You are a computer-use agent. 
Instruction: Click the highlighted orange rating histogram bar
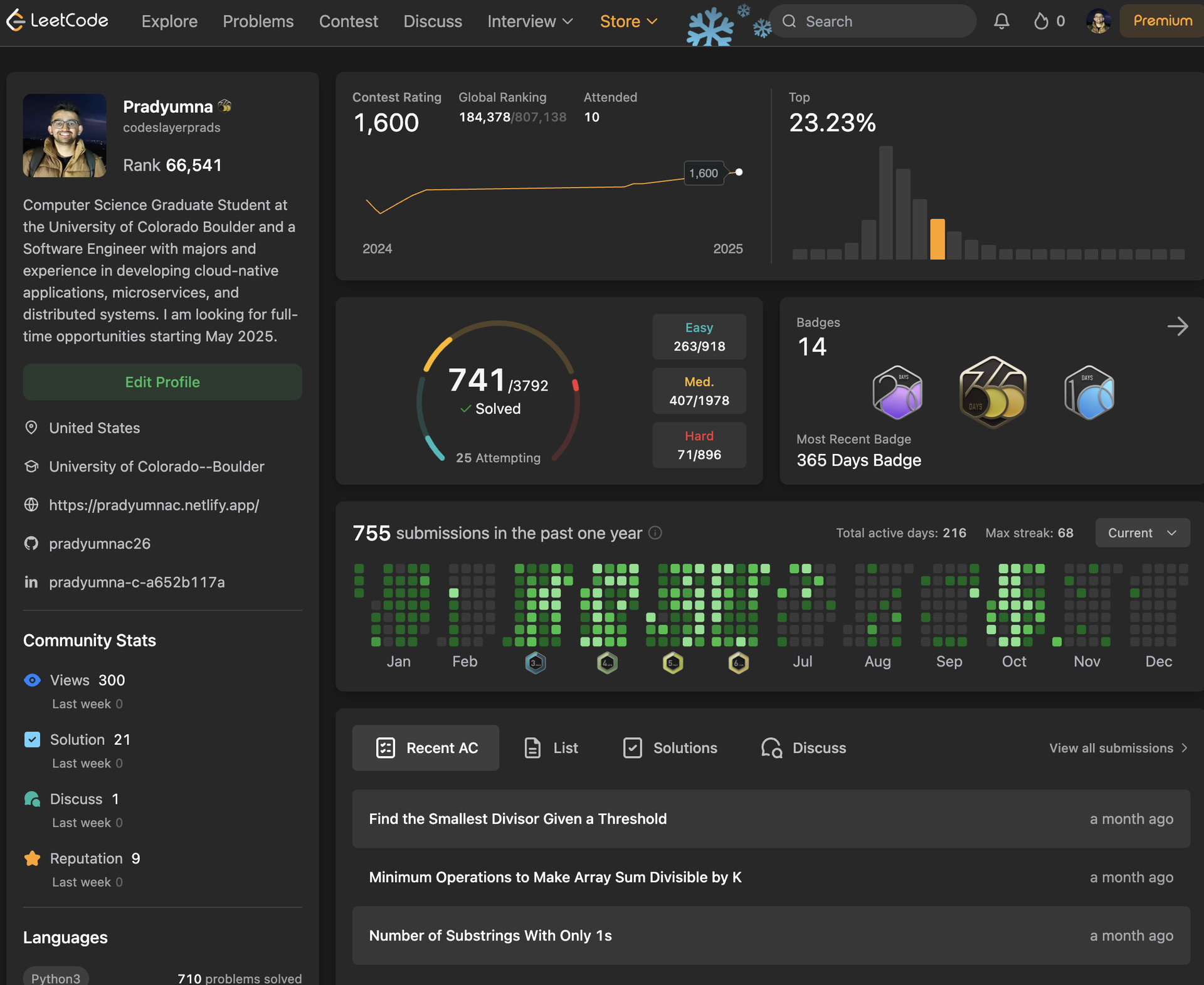937,239
